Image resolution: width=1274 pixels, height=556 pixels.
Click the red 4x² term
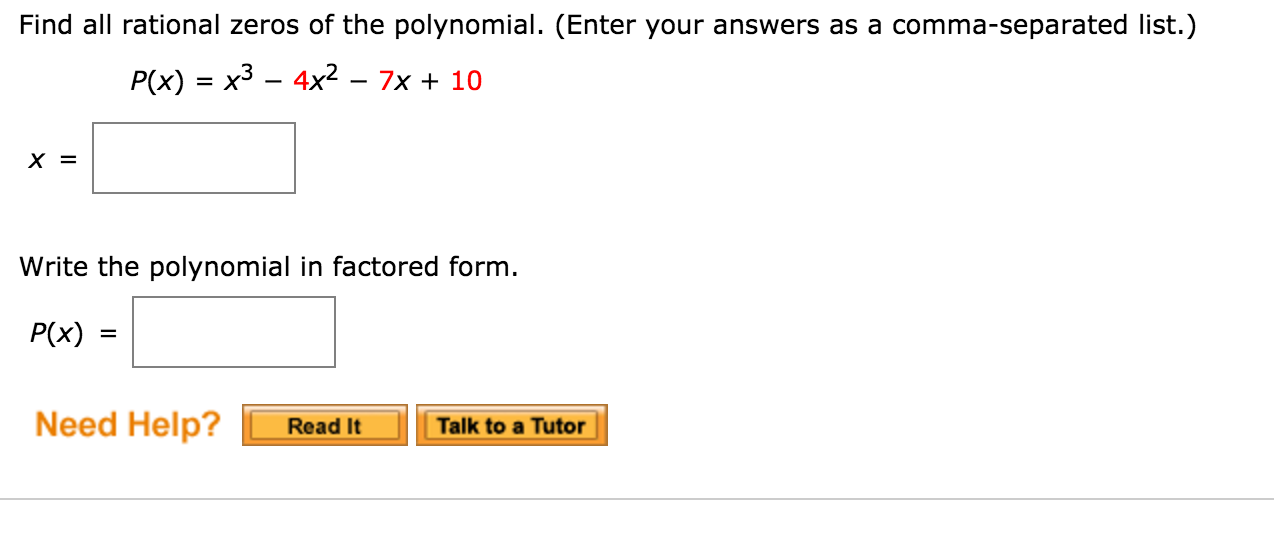pos(317,81)
